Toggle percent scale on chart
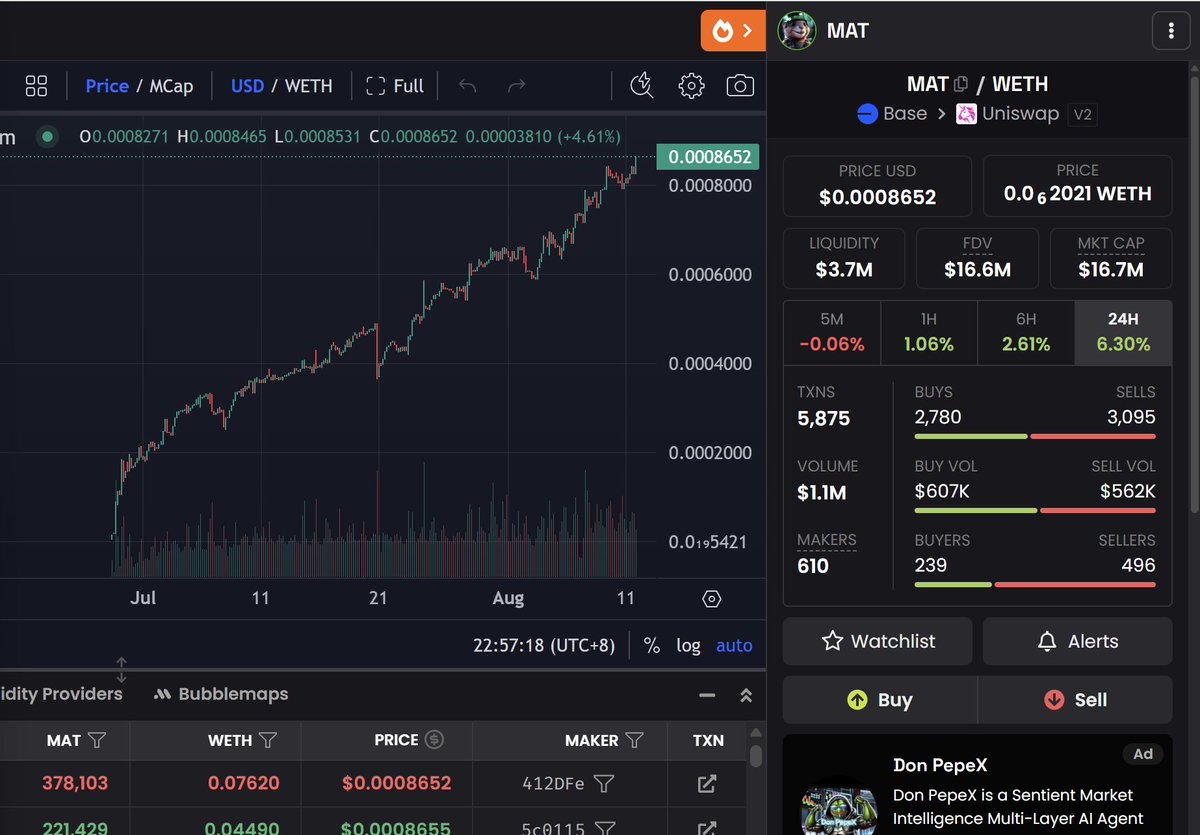The width and height of the screenshot is (1200, 835). [652, 645]
